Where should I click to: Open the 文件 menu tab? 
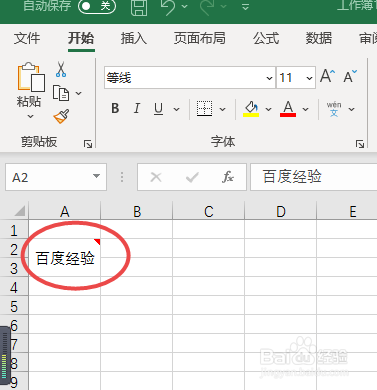point(27,38)
